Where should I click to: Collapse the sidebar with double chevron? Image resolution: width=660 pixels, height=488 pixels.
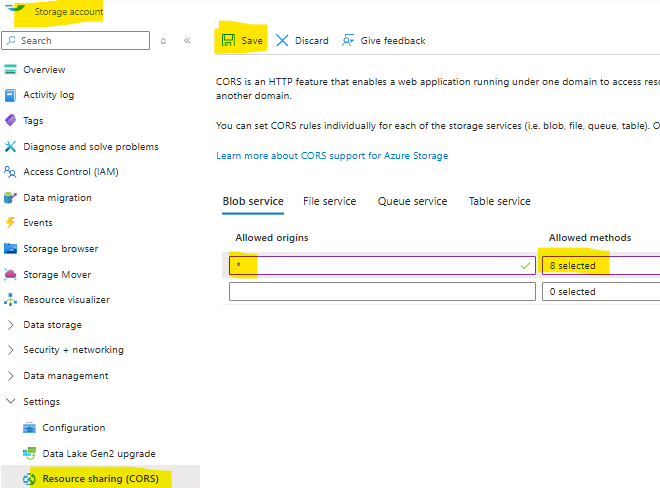coord(187,40)
